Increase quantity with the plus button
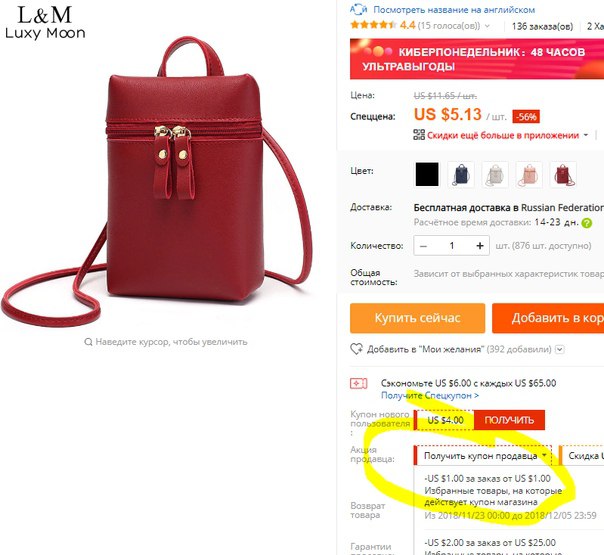 click(x=480, y=246)
